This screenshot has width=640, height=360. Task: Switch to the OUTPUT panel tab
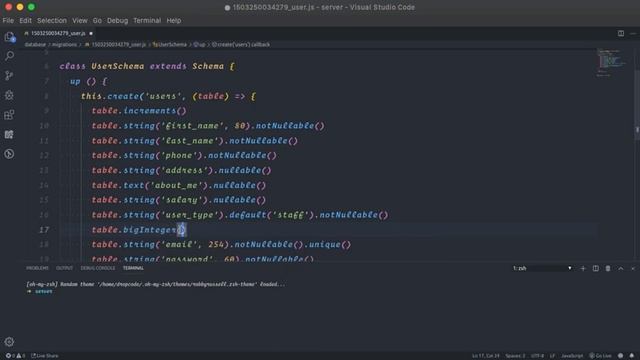coord(64,268)
